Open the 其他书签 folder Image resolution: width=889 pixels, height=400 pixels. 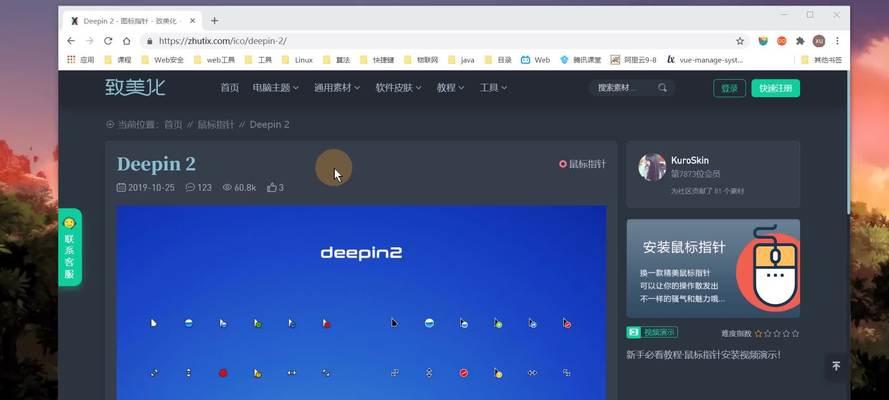[x=822, y=59]
